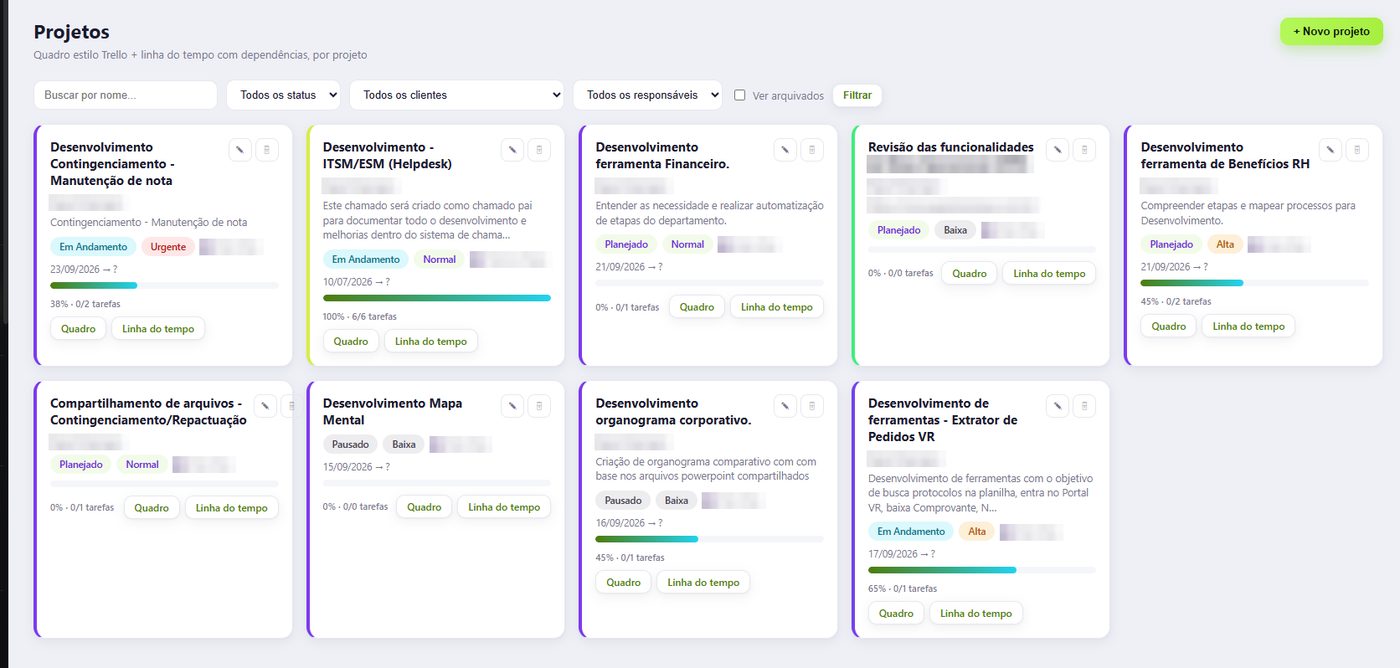Open Linha do tempo for ferramenta Financeiro
The height and width of the screenshot is (668, 1400).
click(x=777, y=307)
